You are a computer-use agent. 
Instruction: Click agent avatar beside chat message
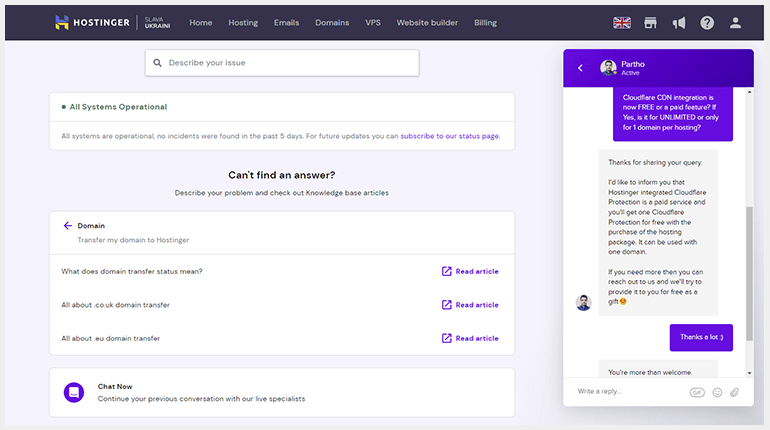(x=583, y=302)
